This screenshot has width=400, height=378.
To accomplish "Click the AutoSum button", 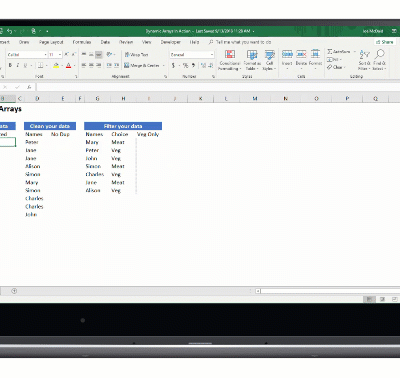I will pos(339,52).
